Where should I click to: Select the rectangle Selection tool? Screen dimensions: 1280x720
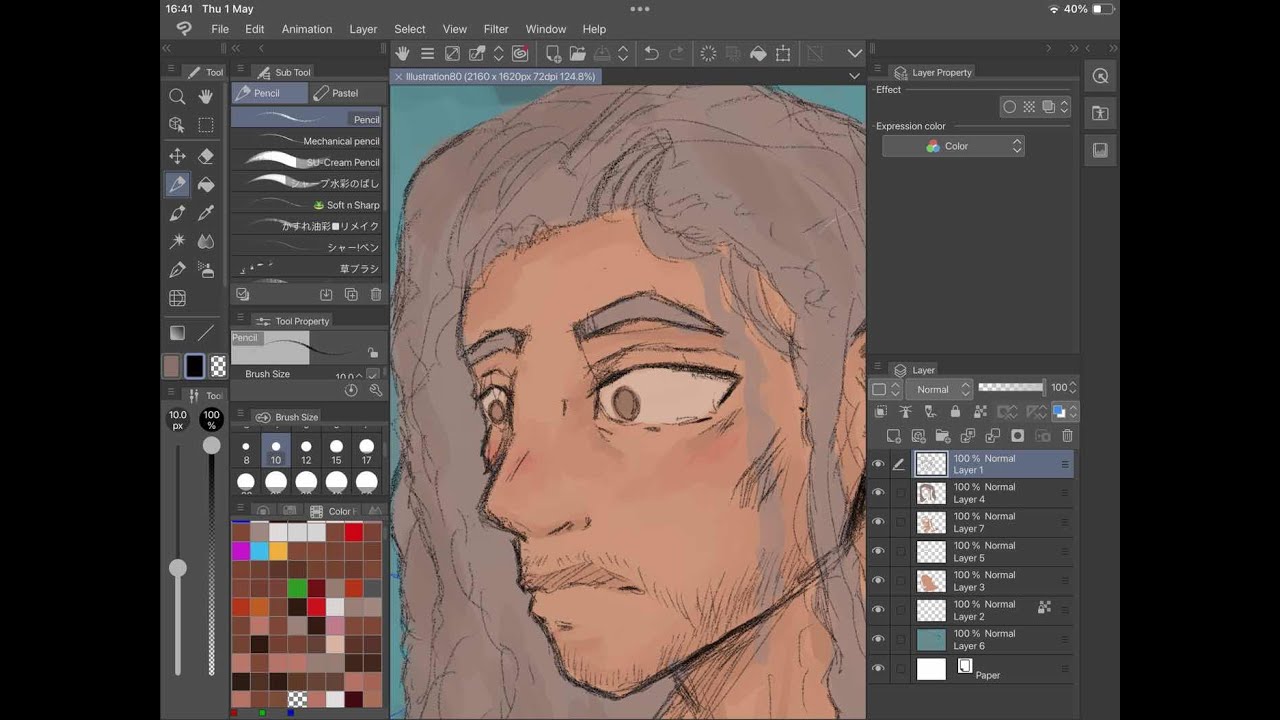tap(206, 125)
